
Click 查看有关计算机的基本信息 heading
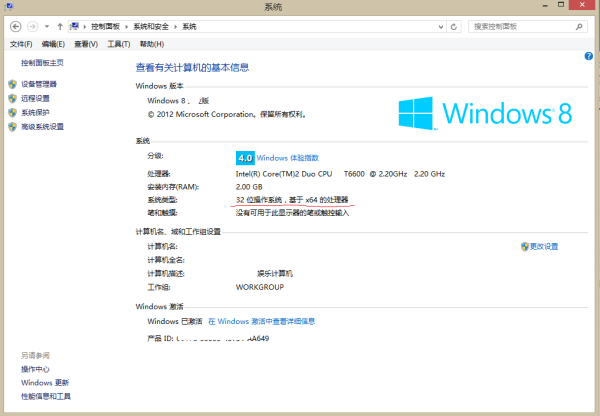[192, 68]
